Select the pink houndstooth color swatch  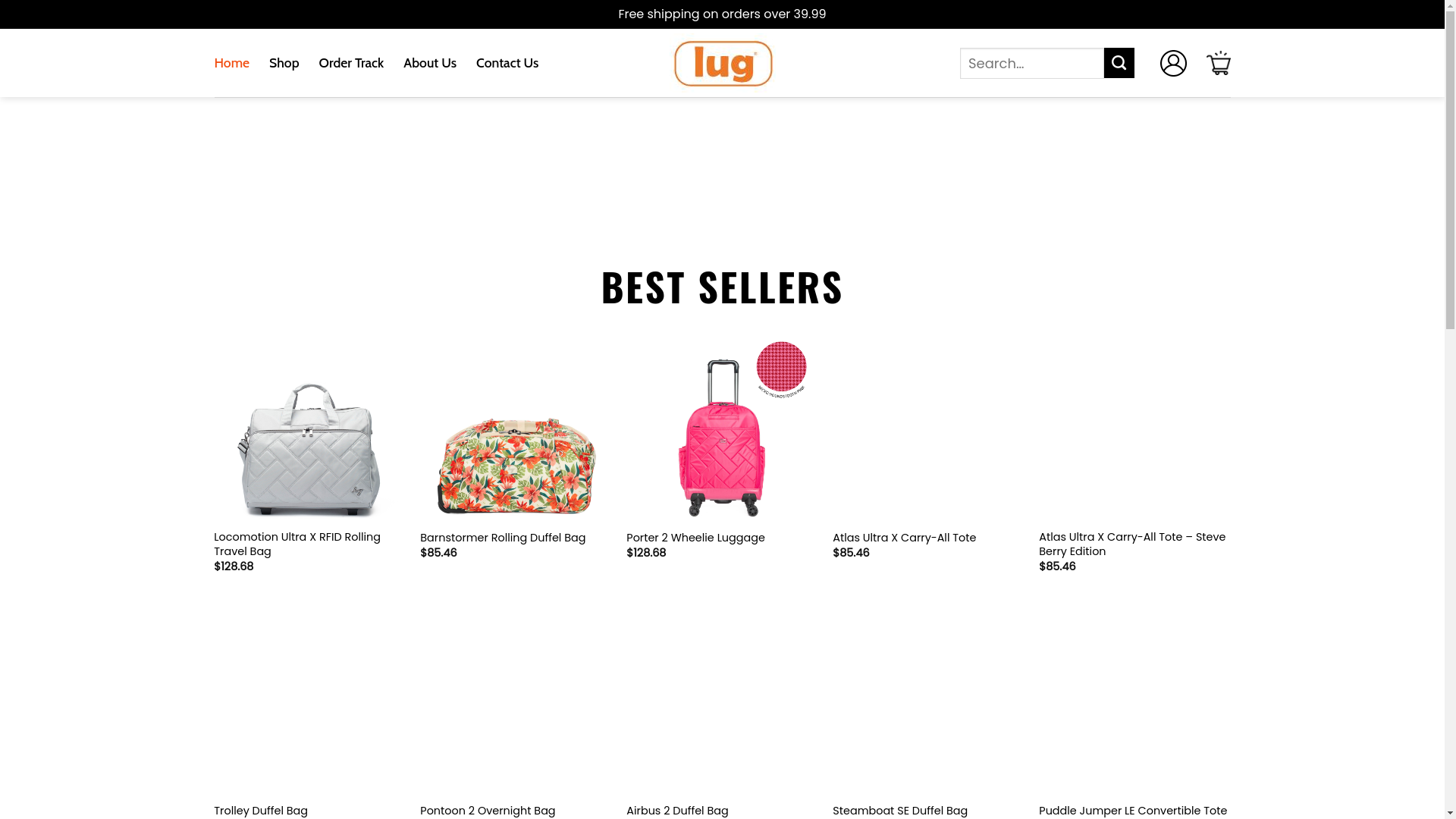[x=781, y=368]
